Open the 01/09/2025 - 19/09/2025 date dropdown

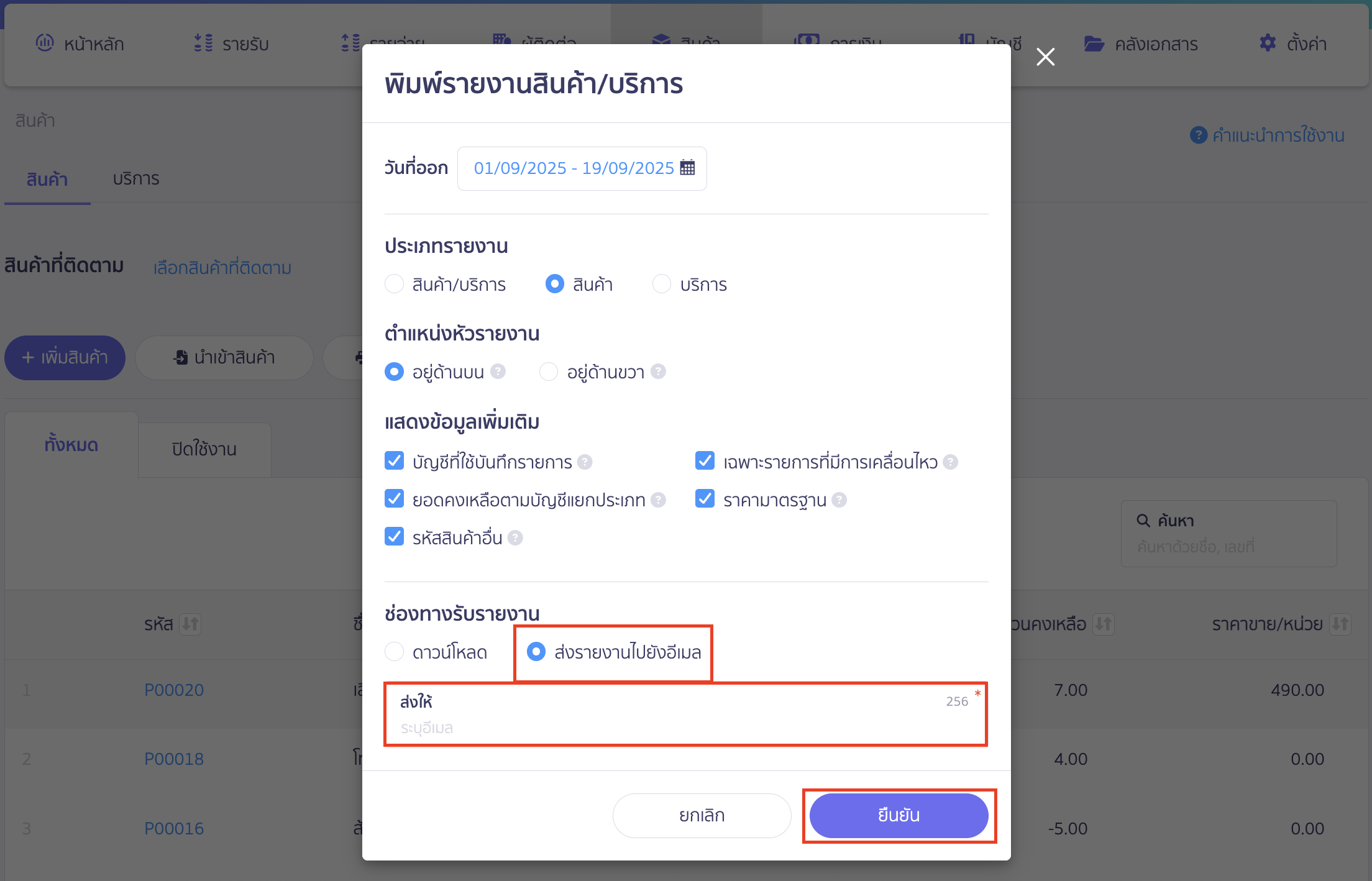[x=573, y=168]
